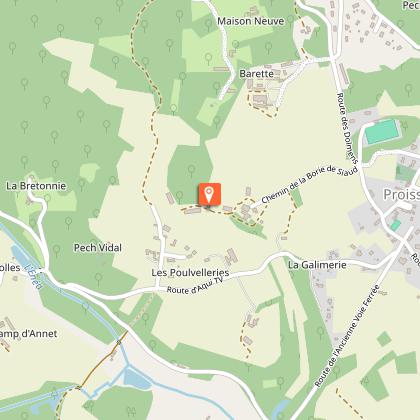Click the Barette hamlet label
Screen dimensions: 420x420
point(256,74)
